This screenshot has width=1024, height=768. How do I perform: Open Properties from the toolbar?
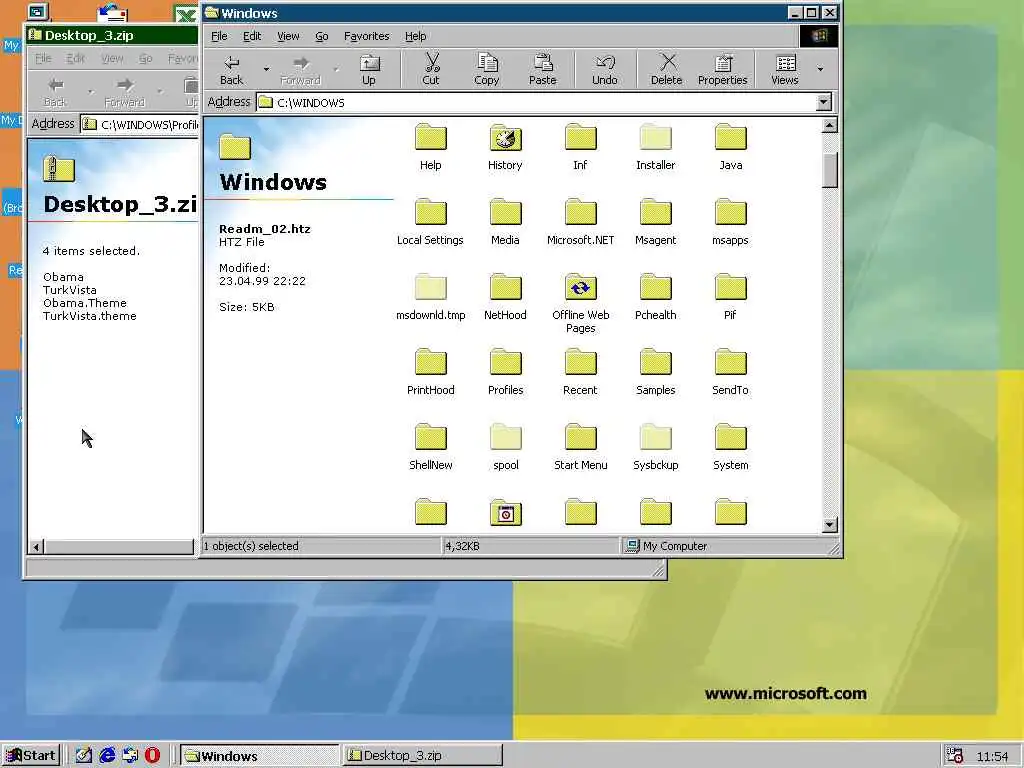point(722,70)
